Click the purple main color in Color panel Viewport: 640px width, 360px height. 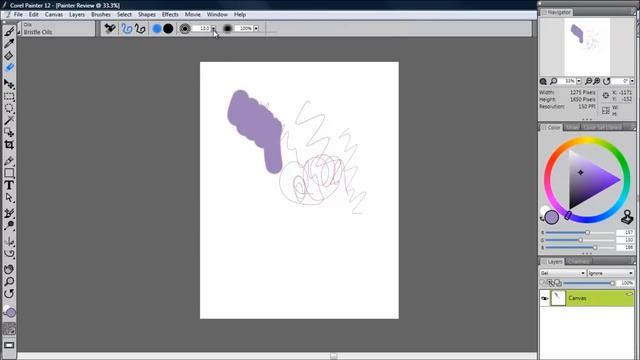pyautogui.click(x=552, y=217)
